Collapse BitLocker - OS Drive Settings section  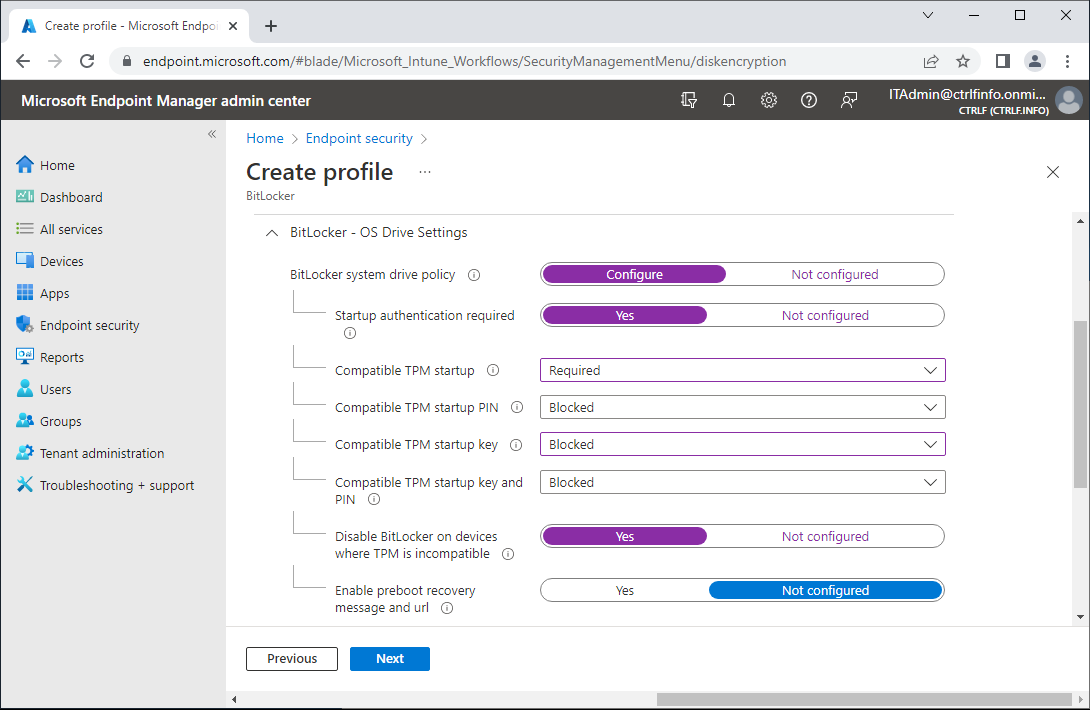[272, 232]
